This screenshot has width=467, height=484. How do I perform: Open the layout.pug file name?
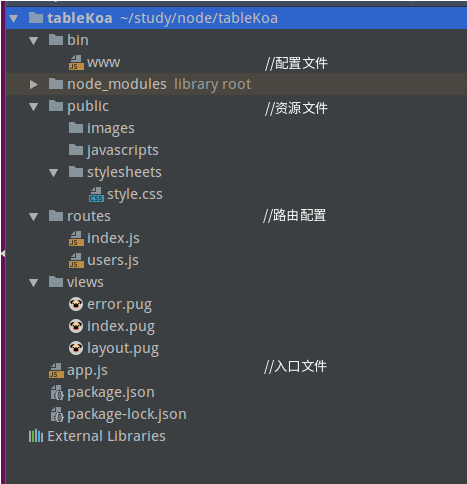[123, 349]
